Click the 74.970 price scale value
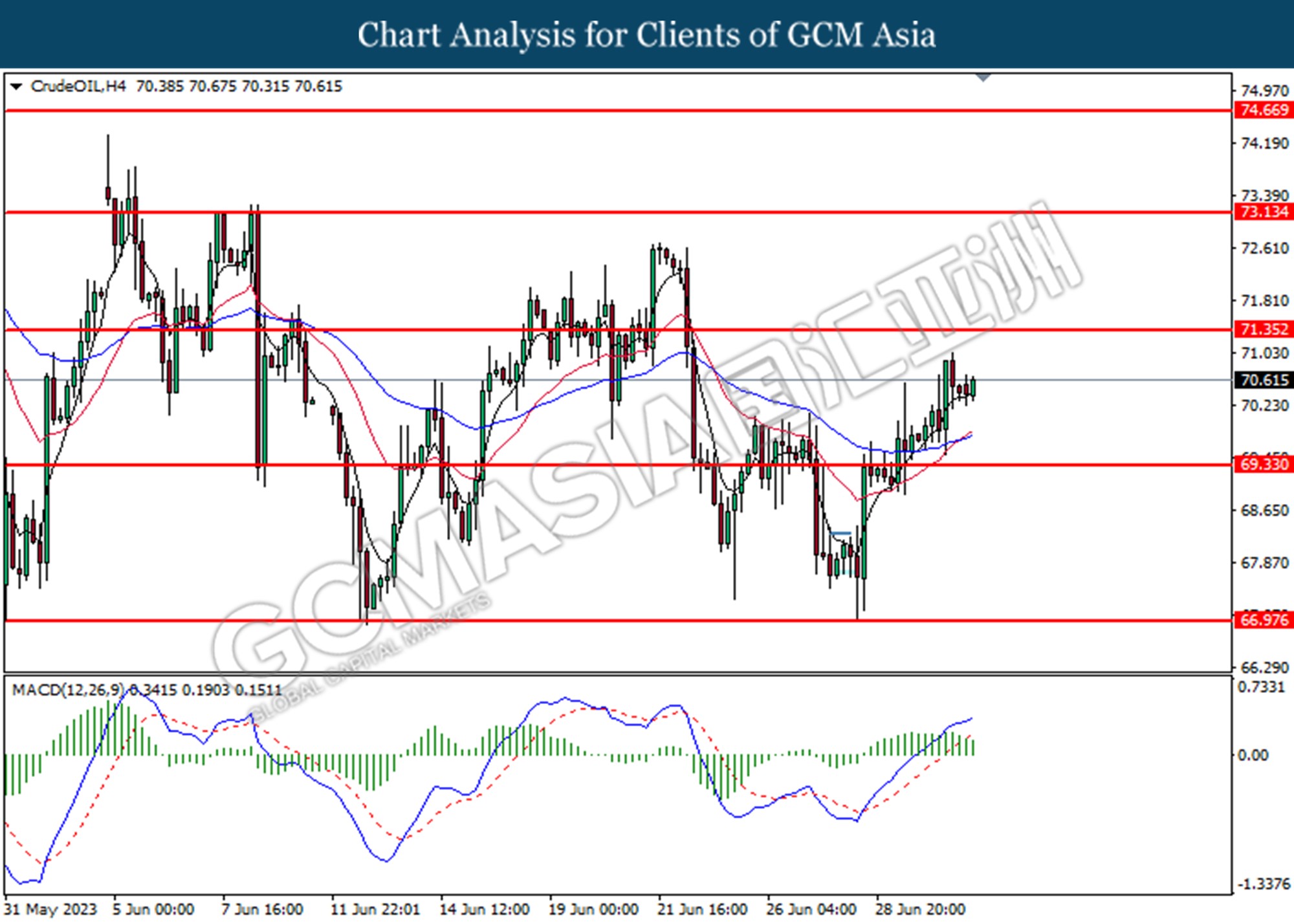Image resolution: width=1294 pixels, height=924 pixels. point(1265,91)
